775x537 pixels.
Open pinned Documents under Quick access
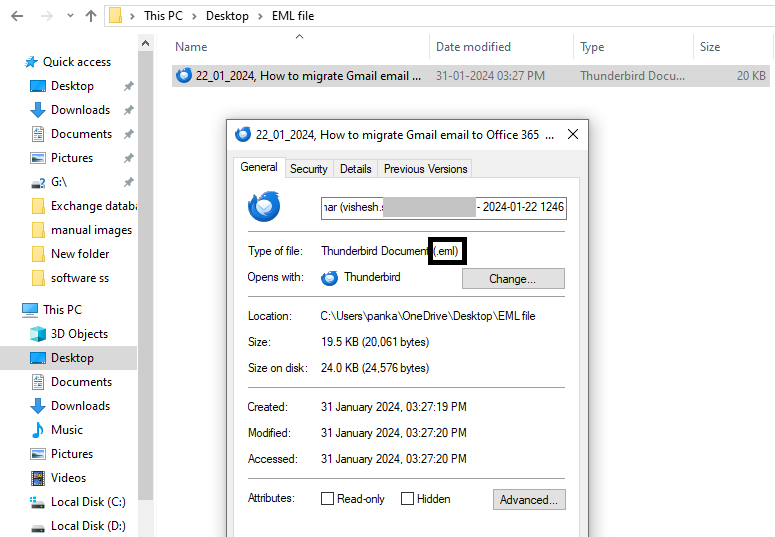point(81,134)
